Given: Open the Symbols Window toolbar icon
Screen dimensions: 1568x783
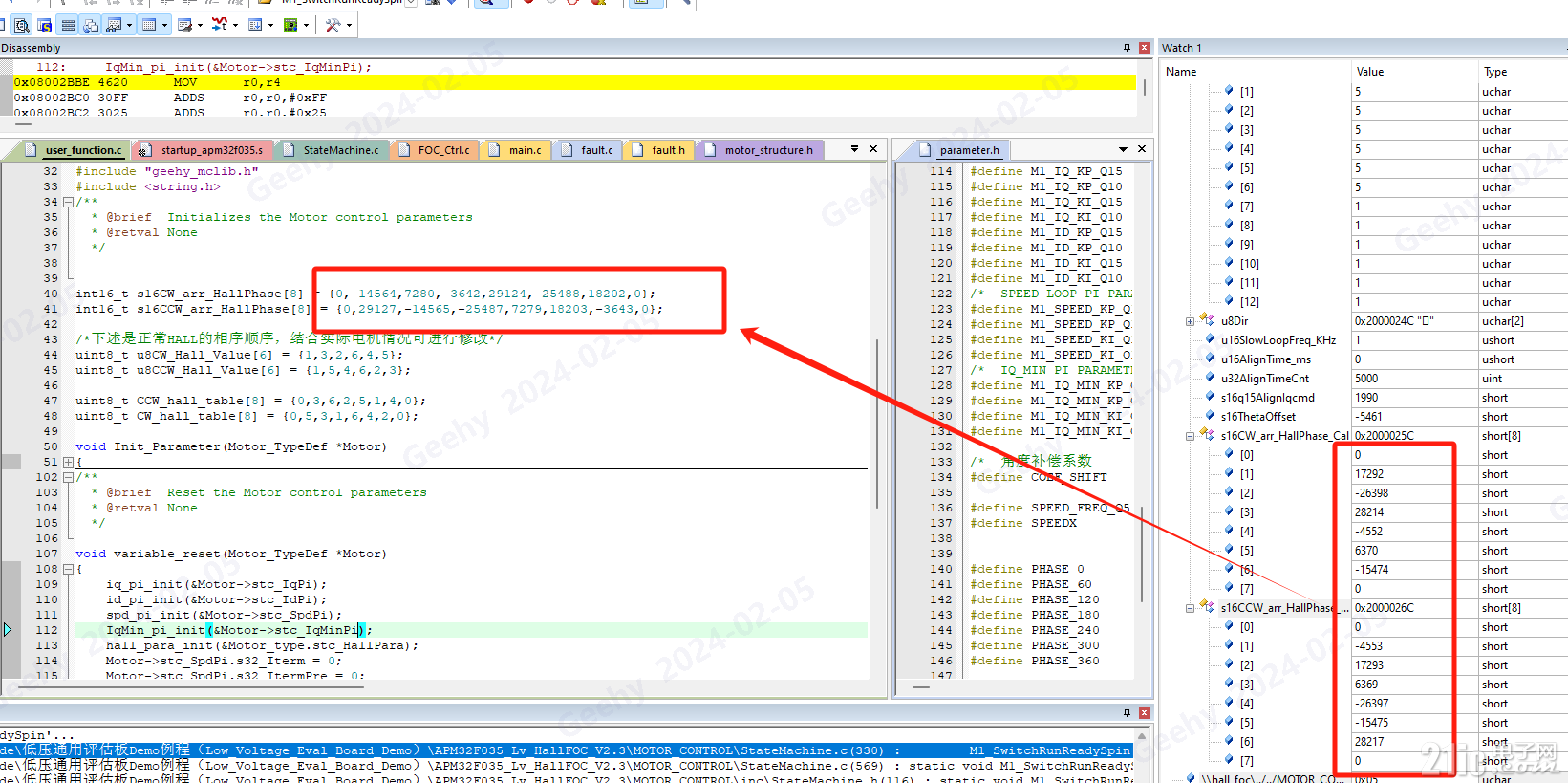Looking at the screenshot, I should [44, 25].
